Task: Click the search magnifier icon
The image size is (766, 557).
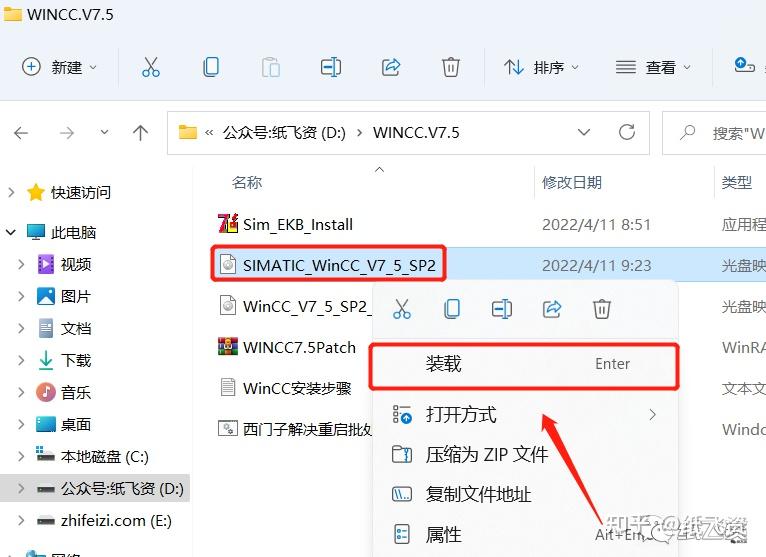Action: click(688, 132)
